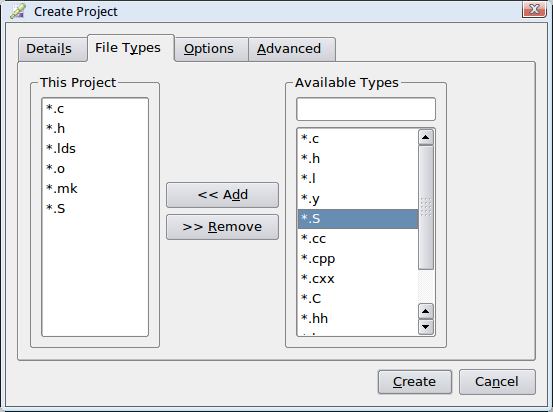Click the lower scrollbar up arrow

426,311
